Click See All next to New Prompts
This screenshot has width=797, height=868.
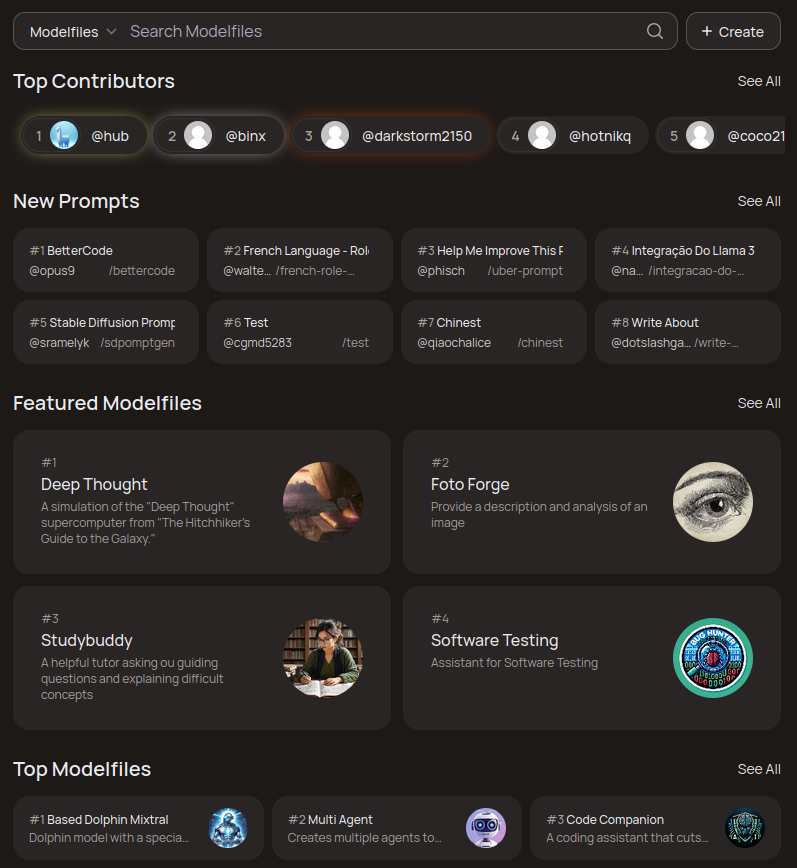759,202
